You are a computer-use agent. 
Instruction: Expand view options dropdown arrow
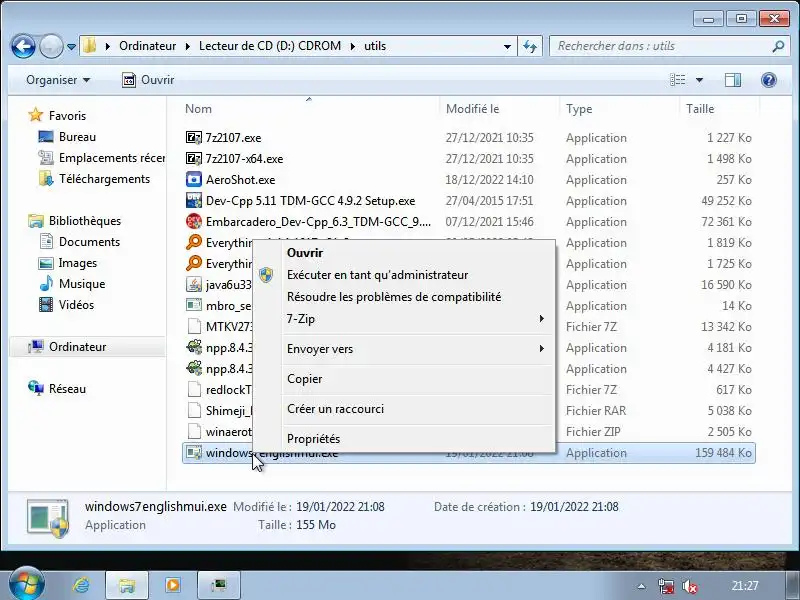coord(699,80)
